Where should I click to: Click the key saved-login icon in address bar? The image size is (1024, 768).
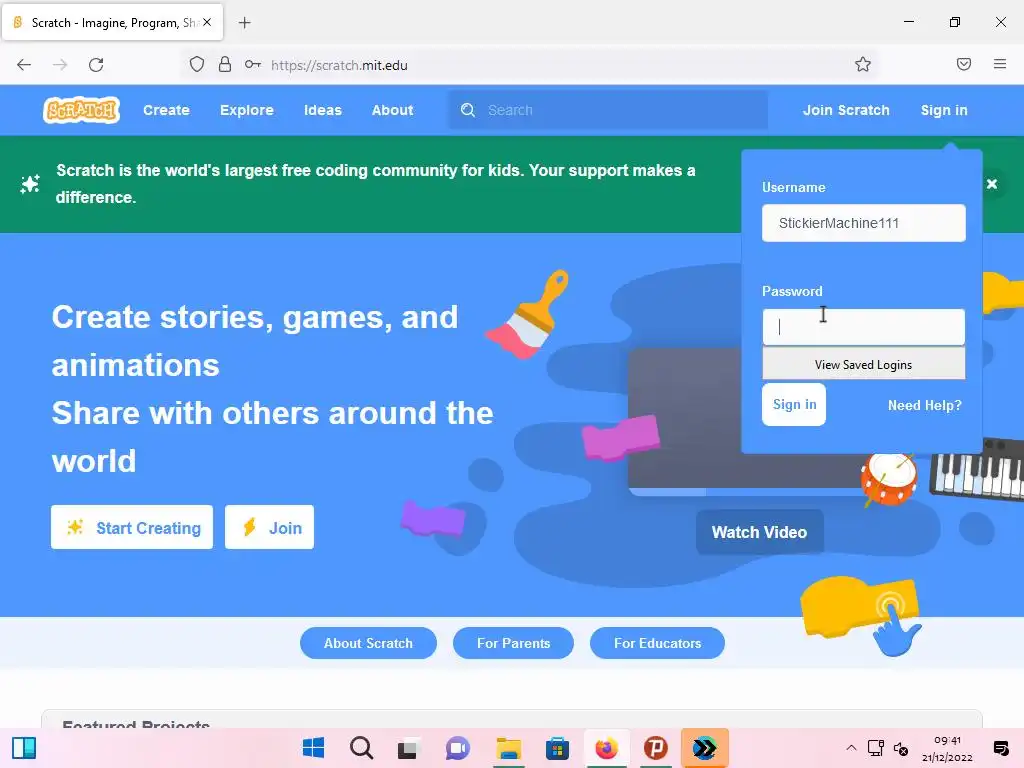[253, 65]
